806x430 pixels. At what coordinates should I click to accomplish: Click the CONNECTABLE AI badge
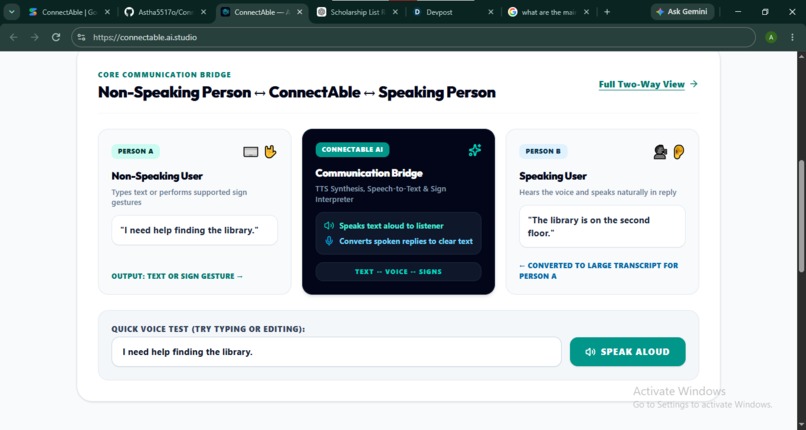click(352, 149)
